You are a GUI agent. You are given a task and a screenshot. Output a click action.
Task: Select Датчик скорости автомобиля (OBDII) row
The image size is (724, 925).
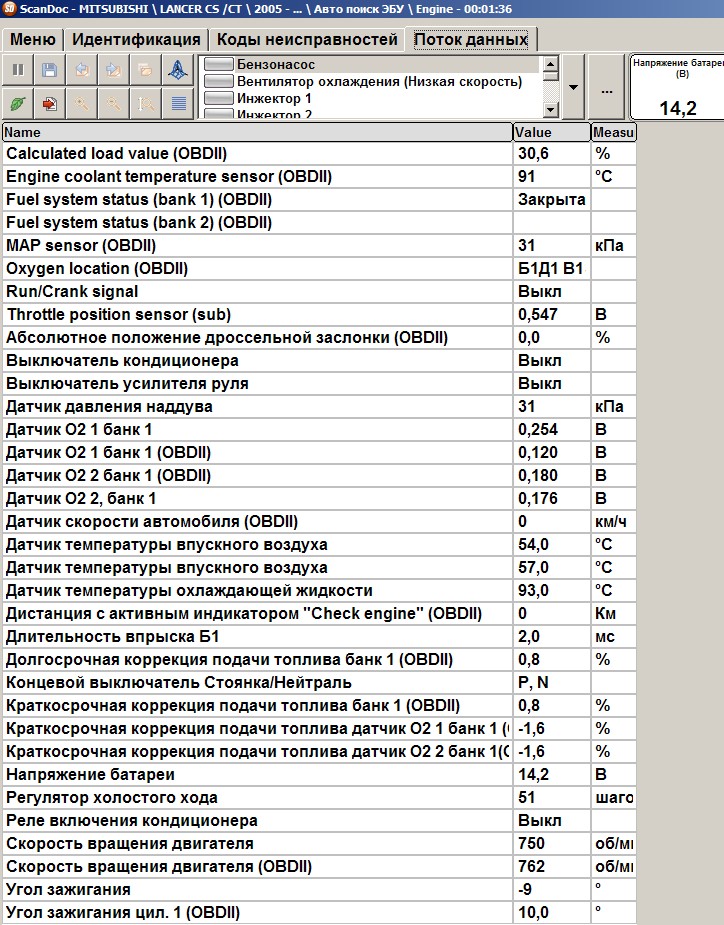(x=319, y=521)
